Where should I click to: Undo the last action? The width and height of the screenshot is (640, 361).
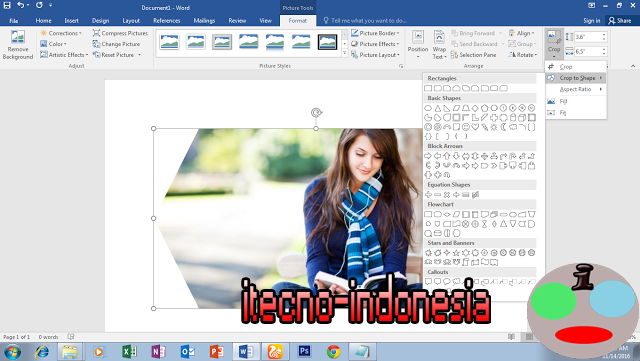coord(20,5)
